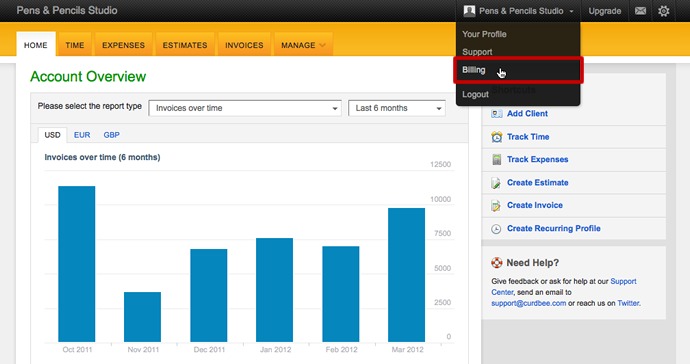Open the ESTIMATES tab
690x364 pixels.
(185, 45)
